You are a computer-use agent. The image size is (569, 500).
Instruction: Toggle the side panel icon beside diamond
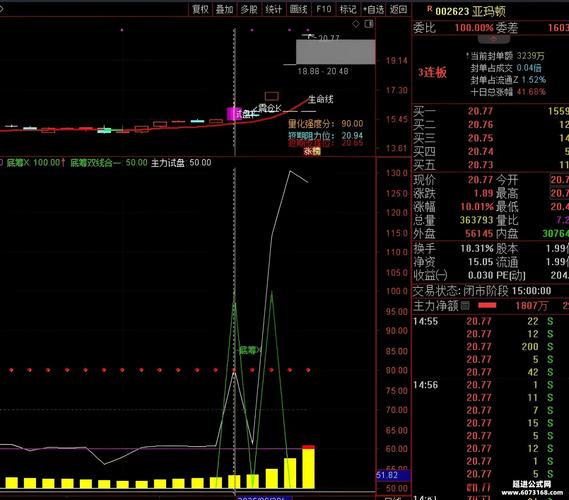(369, 24)
